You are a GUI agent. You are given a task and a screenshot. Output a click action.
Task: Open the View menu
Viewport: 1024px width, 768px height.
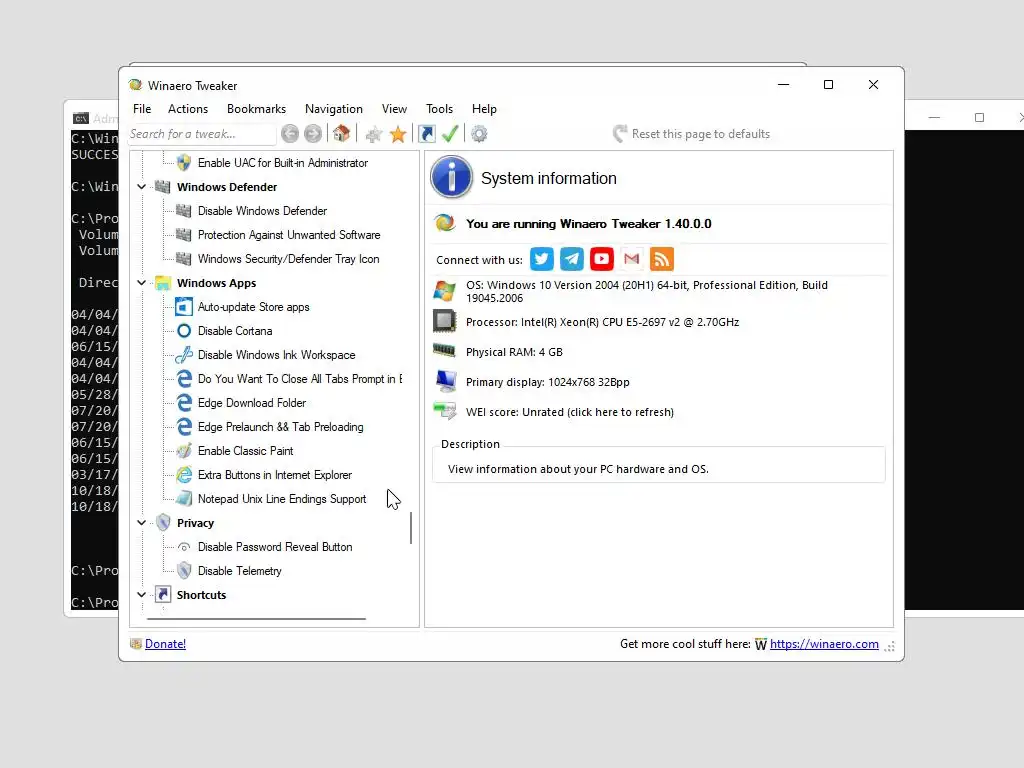coord(394,109)
